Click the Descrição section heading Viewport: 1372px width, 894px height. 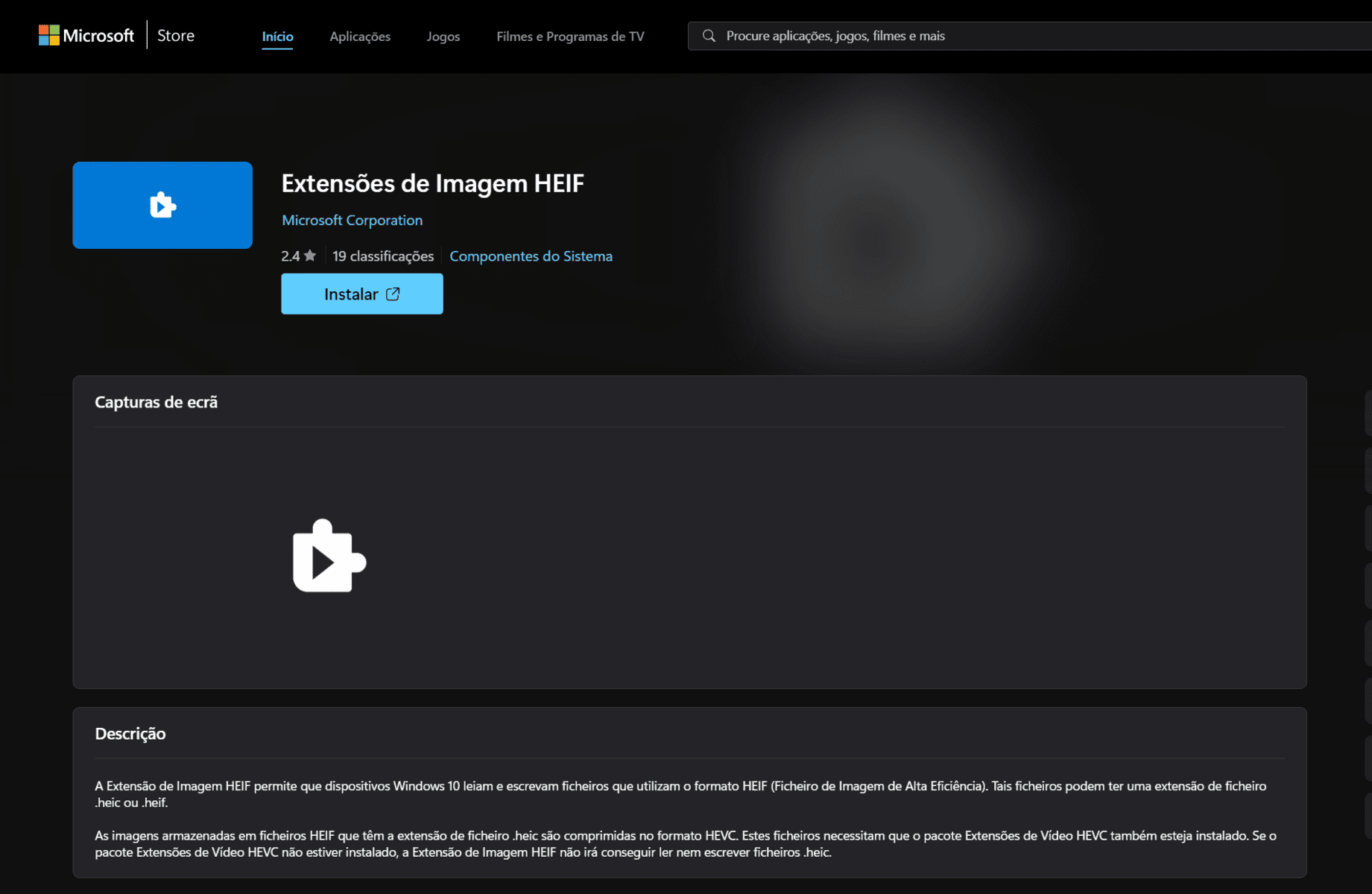click(x=130, y=734)
